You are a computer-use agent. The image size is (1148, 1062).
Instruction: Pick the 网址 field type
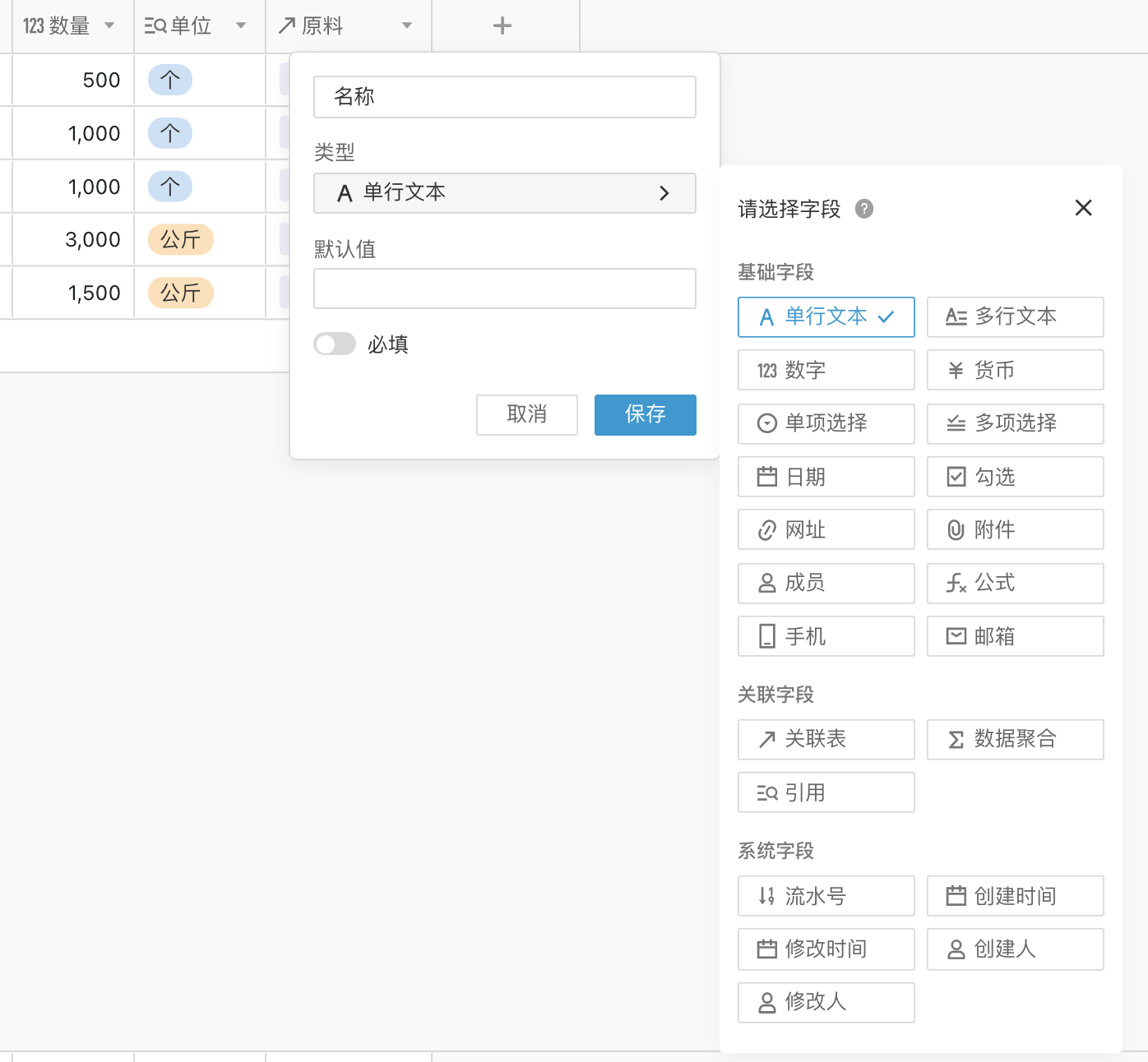[x=826, y=529]
